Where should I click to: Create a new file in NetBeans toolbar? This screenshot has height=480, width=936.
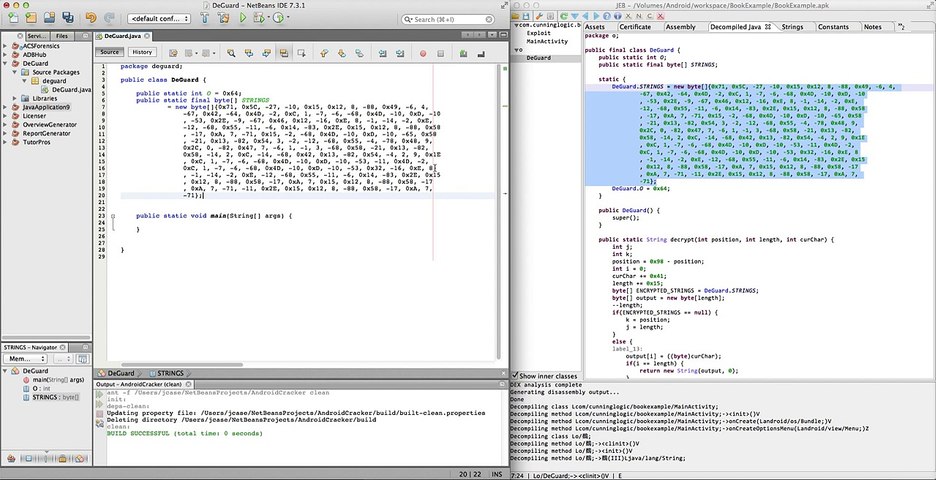tap(13, 17)
